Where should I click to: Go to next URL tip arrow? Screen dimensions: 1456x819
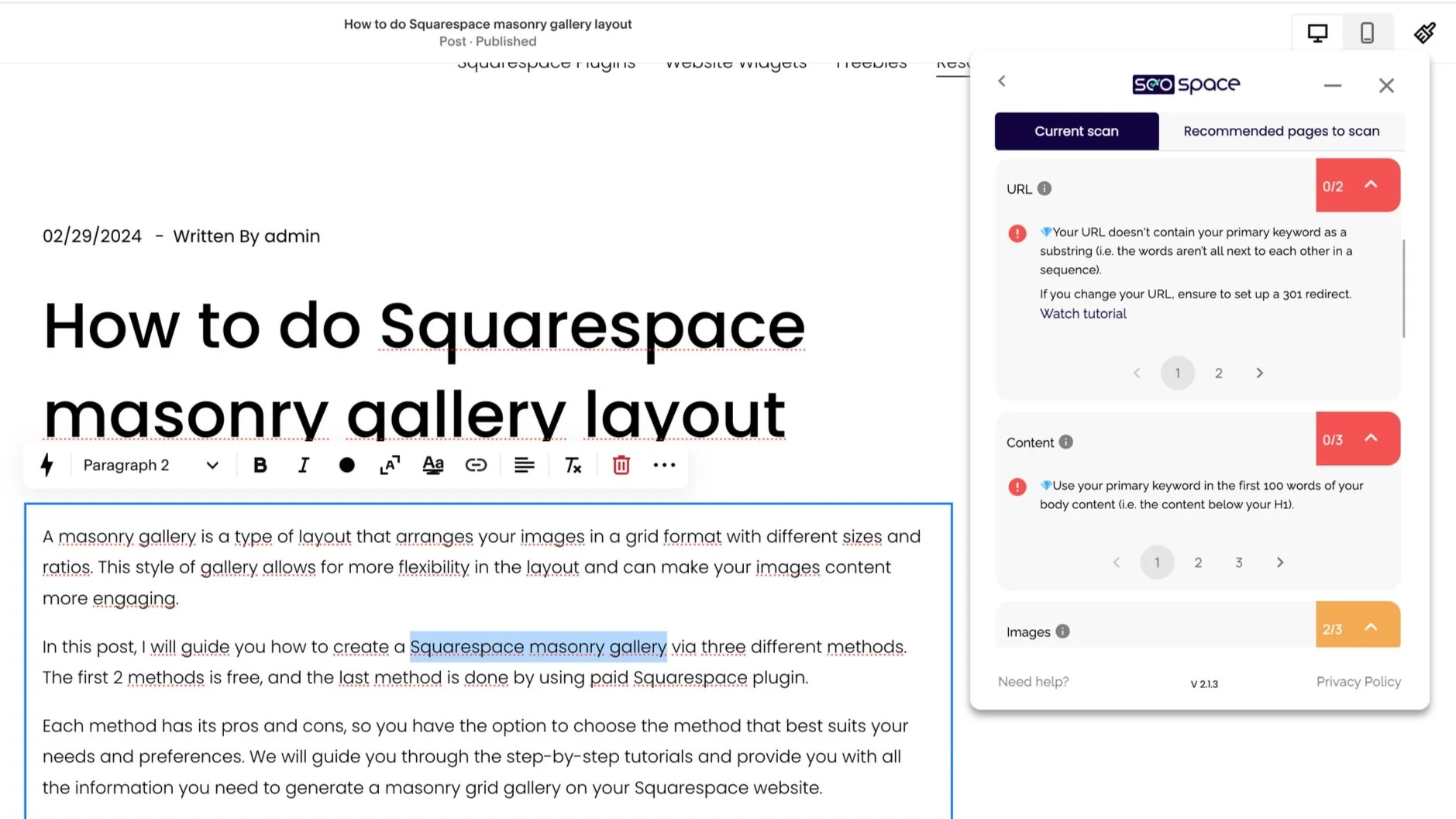pyautogui.click(x=1260, y=373)
